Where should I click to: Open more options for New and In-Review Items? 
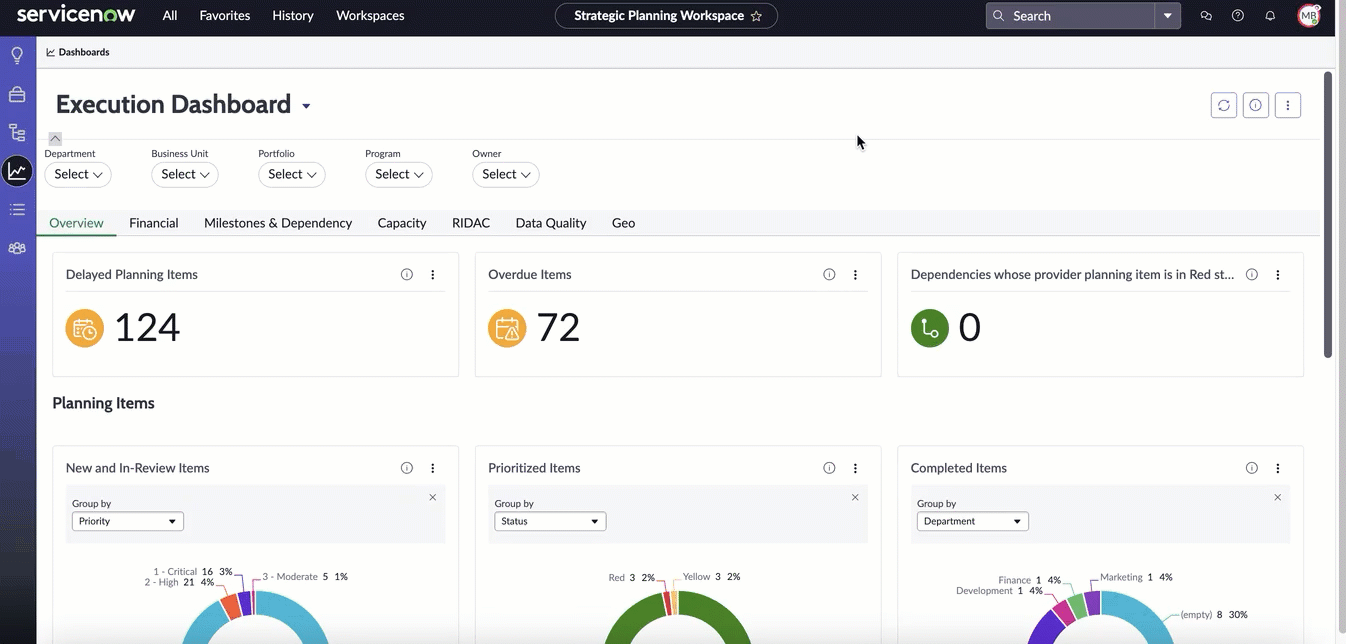[433, 468]
